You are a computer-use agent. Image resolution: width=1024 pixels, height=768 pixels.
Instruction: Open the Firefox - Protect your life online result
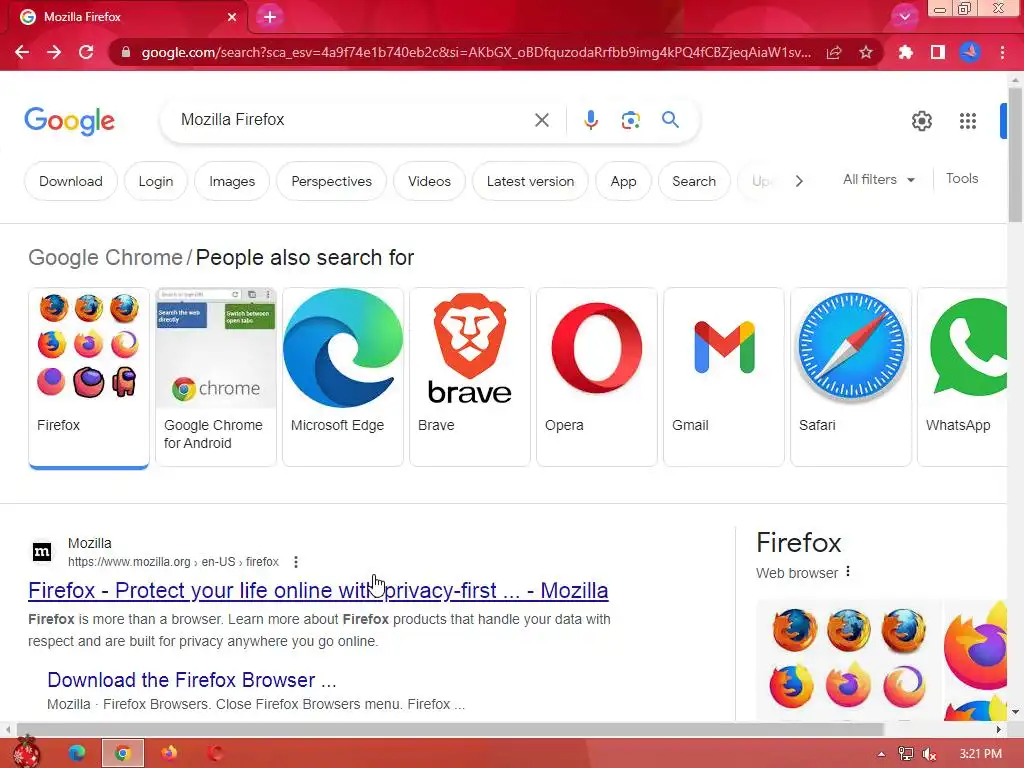tap(318, 590)
